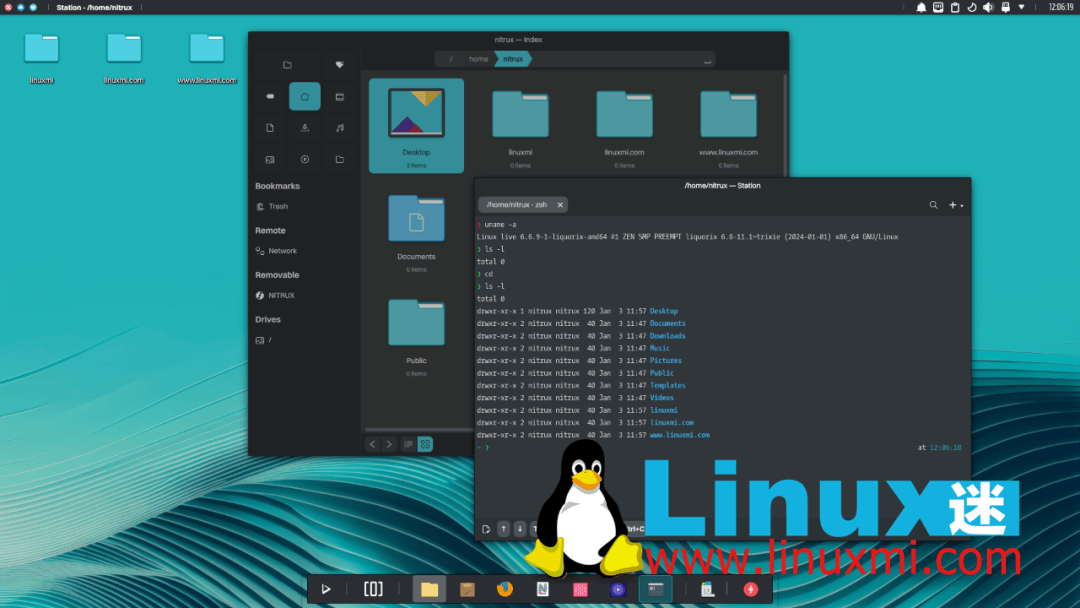Select the Desktop folder in Index
The width and height of the screenshot is (1080, 608).
point(416,125)
